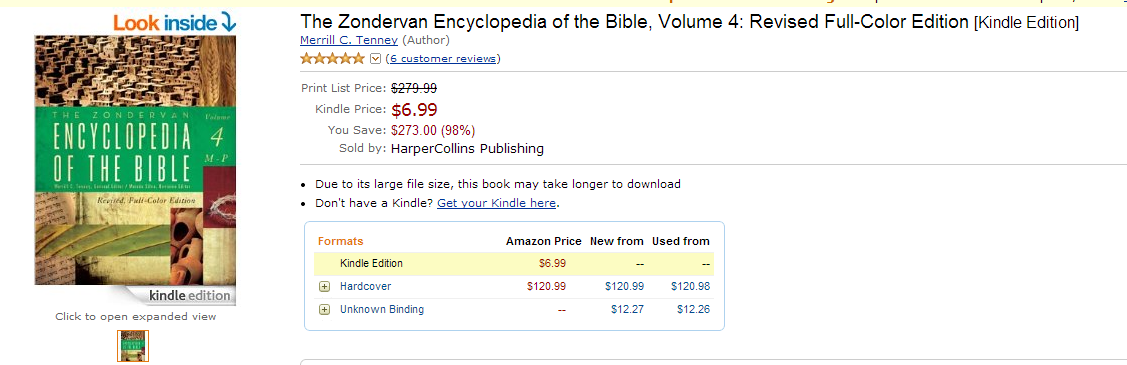Click the Merrill C. Tenney author link

349,40
